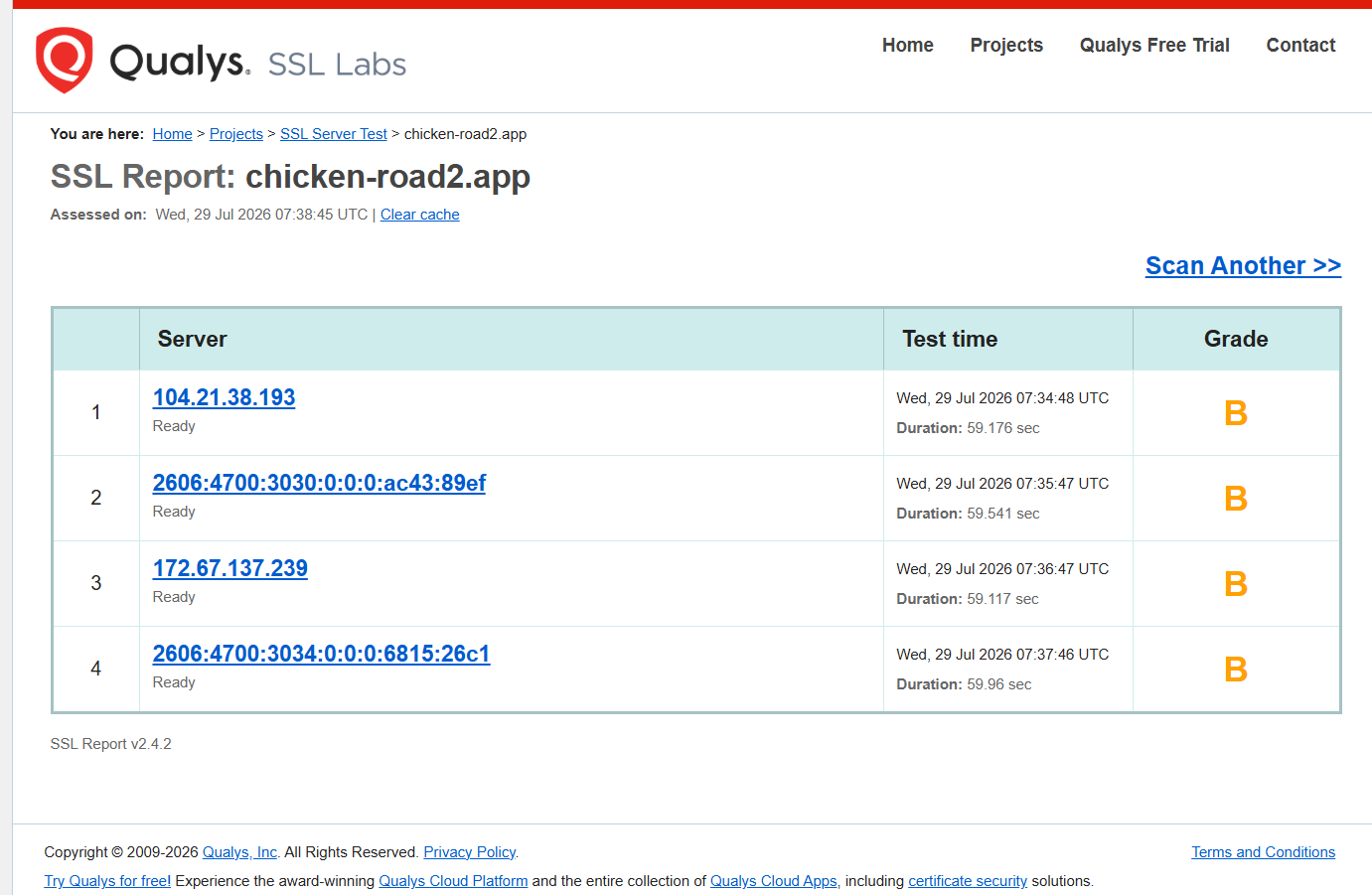Select grade B for the 6815:26c1 server
1372x895 pixels.
pos(1236,670)
